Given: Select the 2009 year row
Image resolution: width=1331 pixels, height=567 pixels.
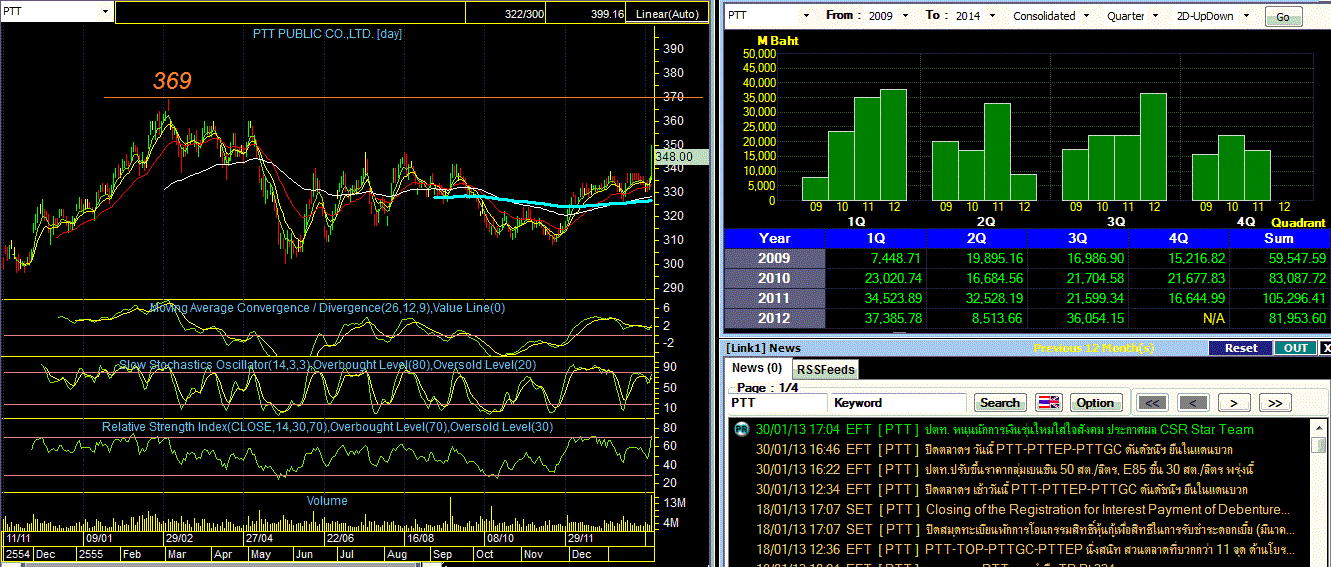Looking at the screenshot, I should (774, 258).
